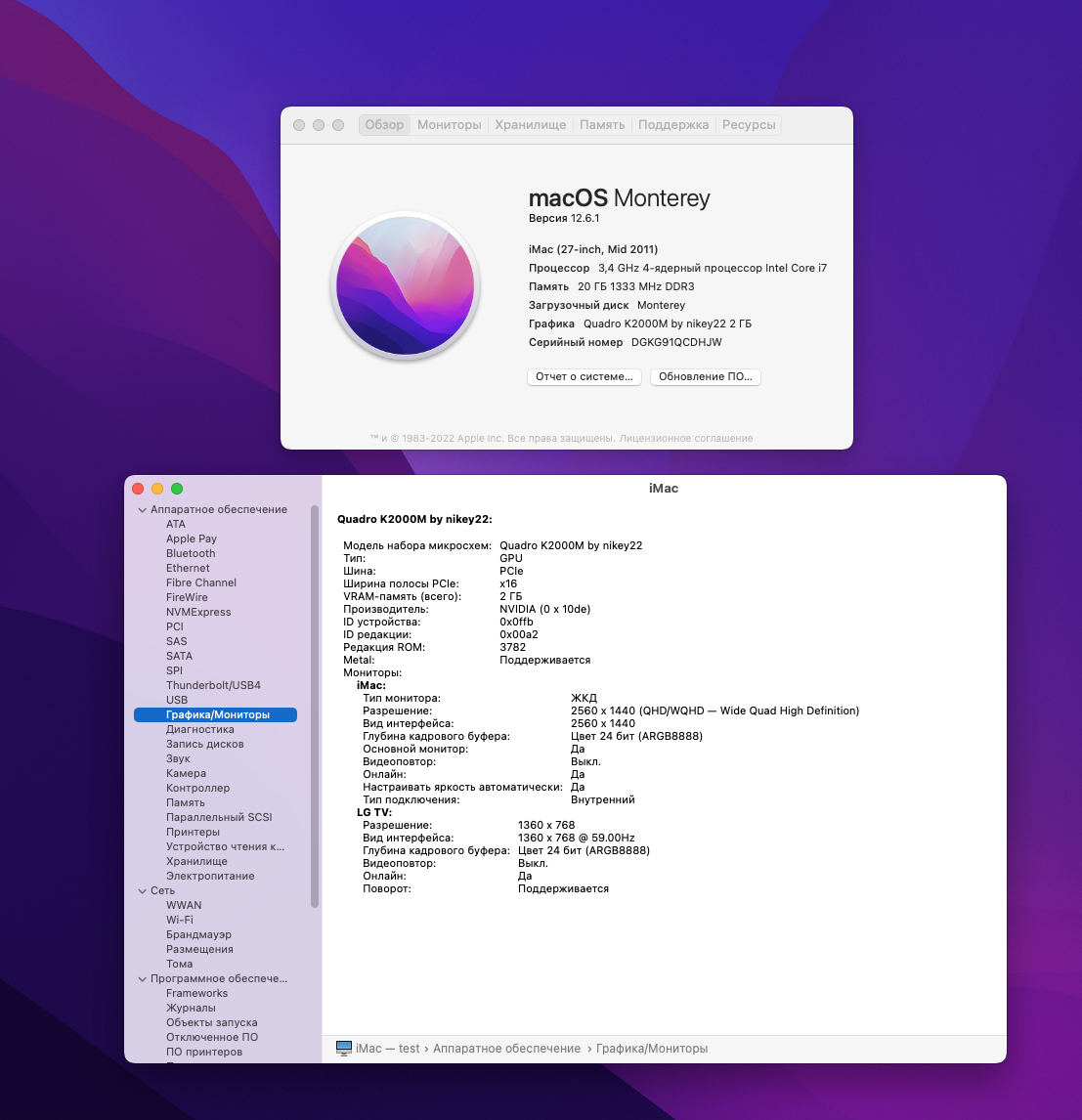Select Параллельный SCSI in the sidebar

219,817
